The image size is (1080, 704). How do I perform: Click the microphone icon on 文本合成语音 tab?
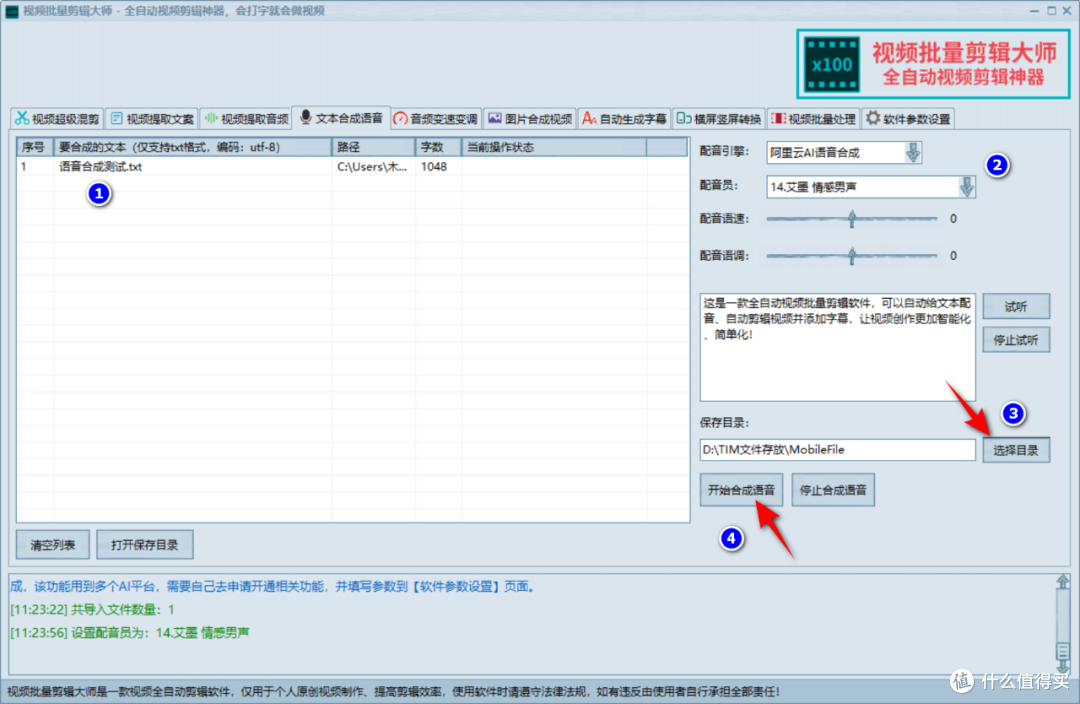(306, 117)
